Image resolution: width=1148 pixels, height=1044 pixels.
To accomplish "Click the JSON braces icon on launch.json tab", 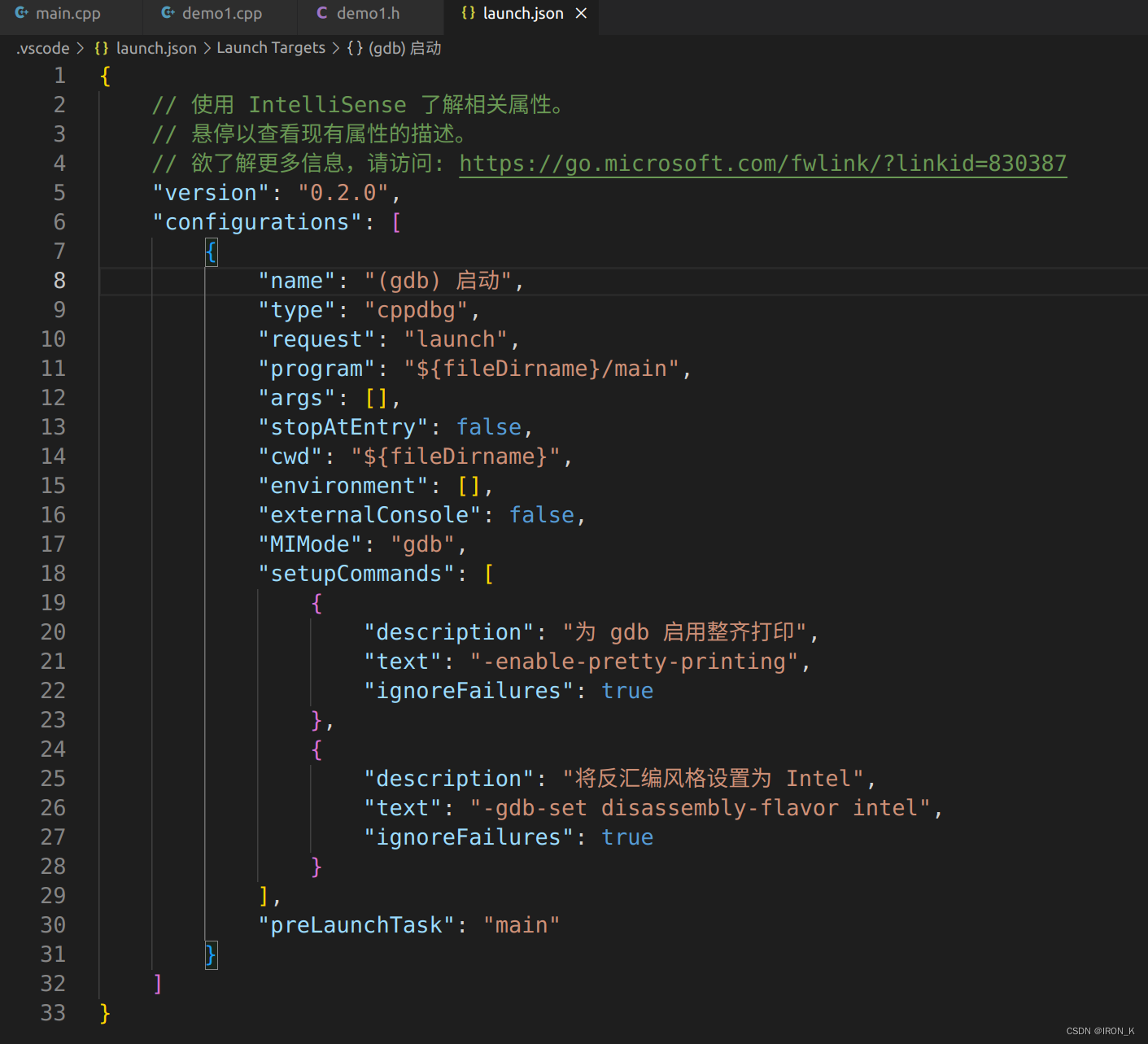I will (x=468, y=13).
